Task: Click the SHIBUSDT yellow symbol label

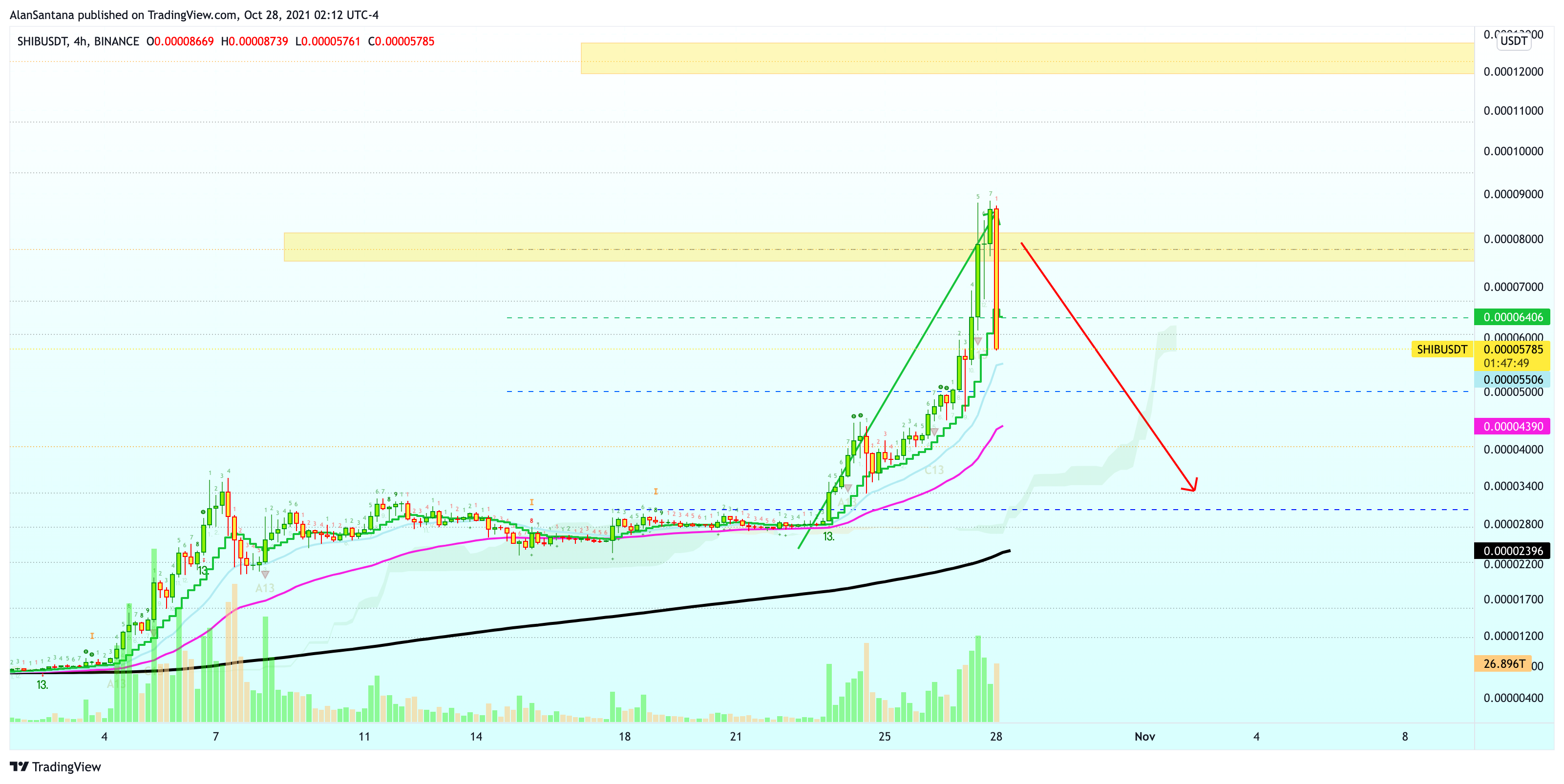Action: pos(1441,349)
